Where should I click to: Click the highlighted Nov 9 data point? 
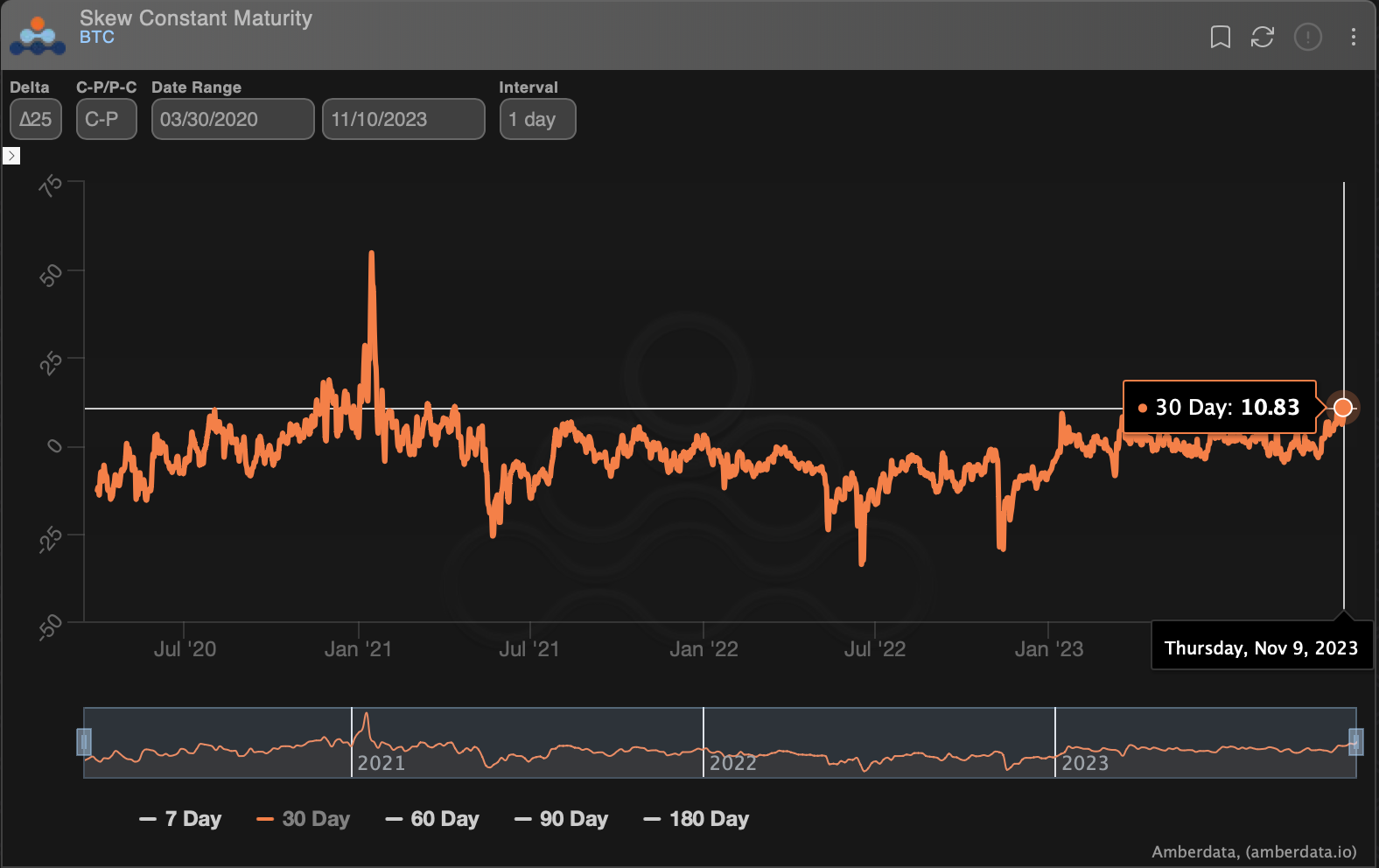(x=1343, y=408)
